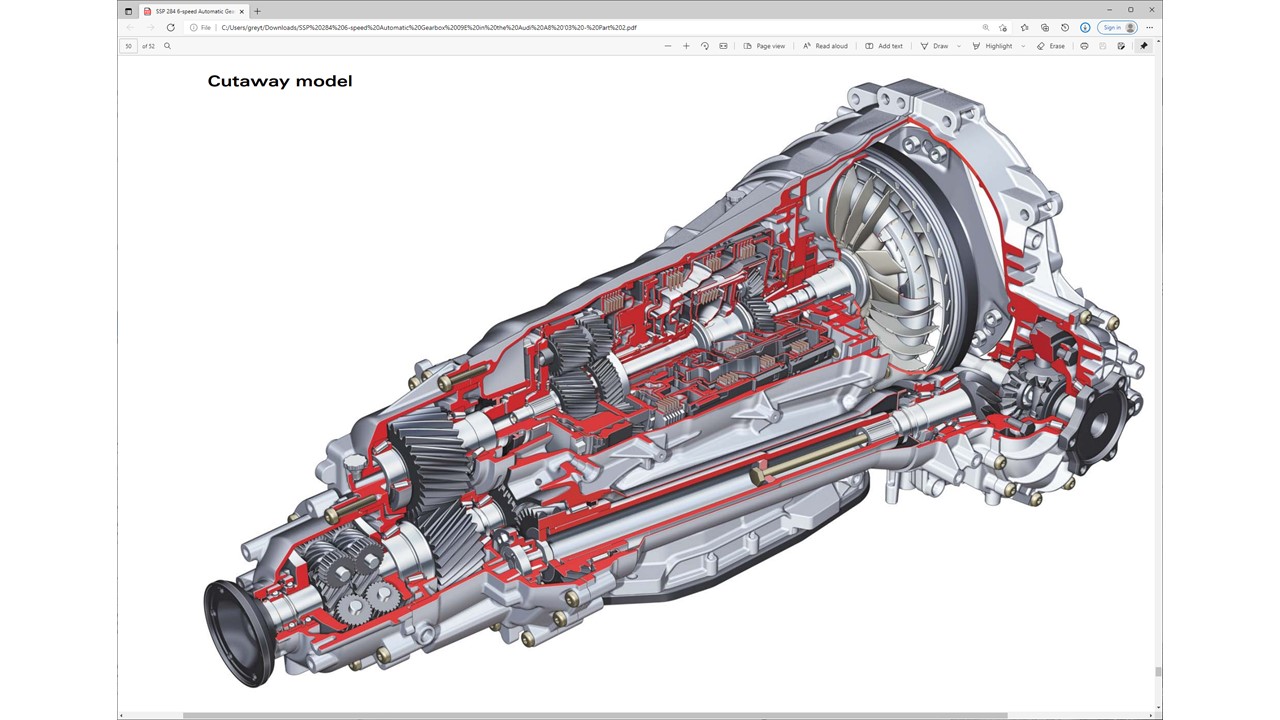The height and width of the screenshot is (720, 1280).
Task: Rotate the PDF page
Action: coord(705,46)
